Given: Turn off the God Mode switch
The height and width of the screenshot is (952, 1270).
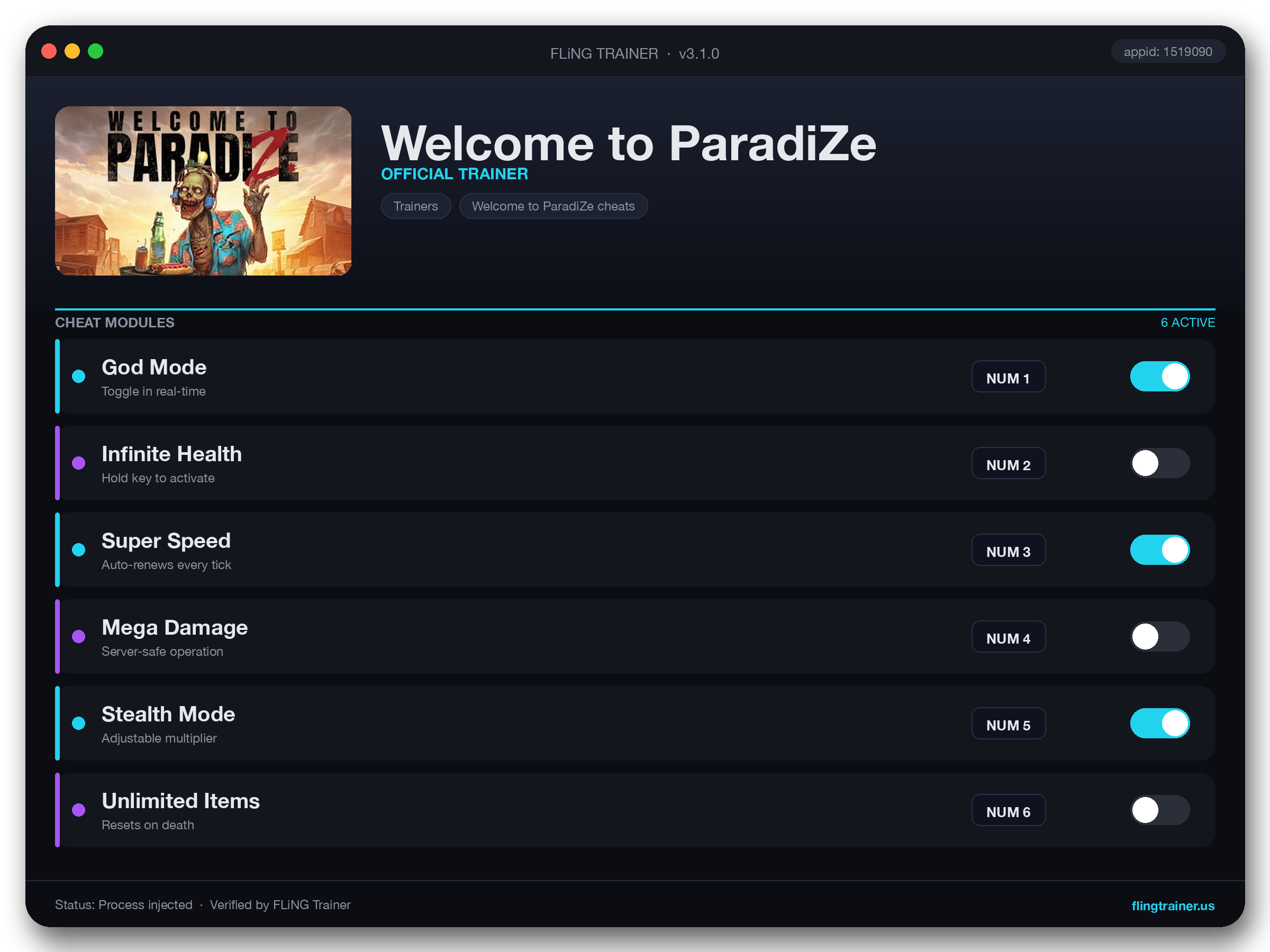Looking at the screenshot, I should pos(1160,377).
